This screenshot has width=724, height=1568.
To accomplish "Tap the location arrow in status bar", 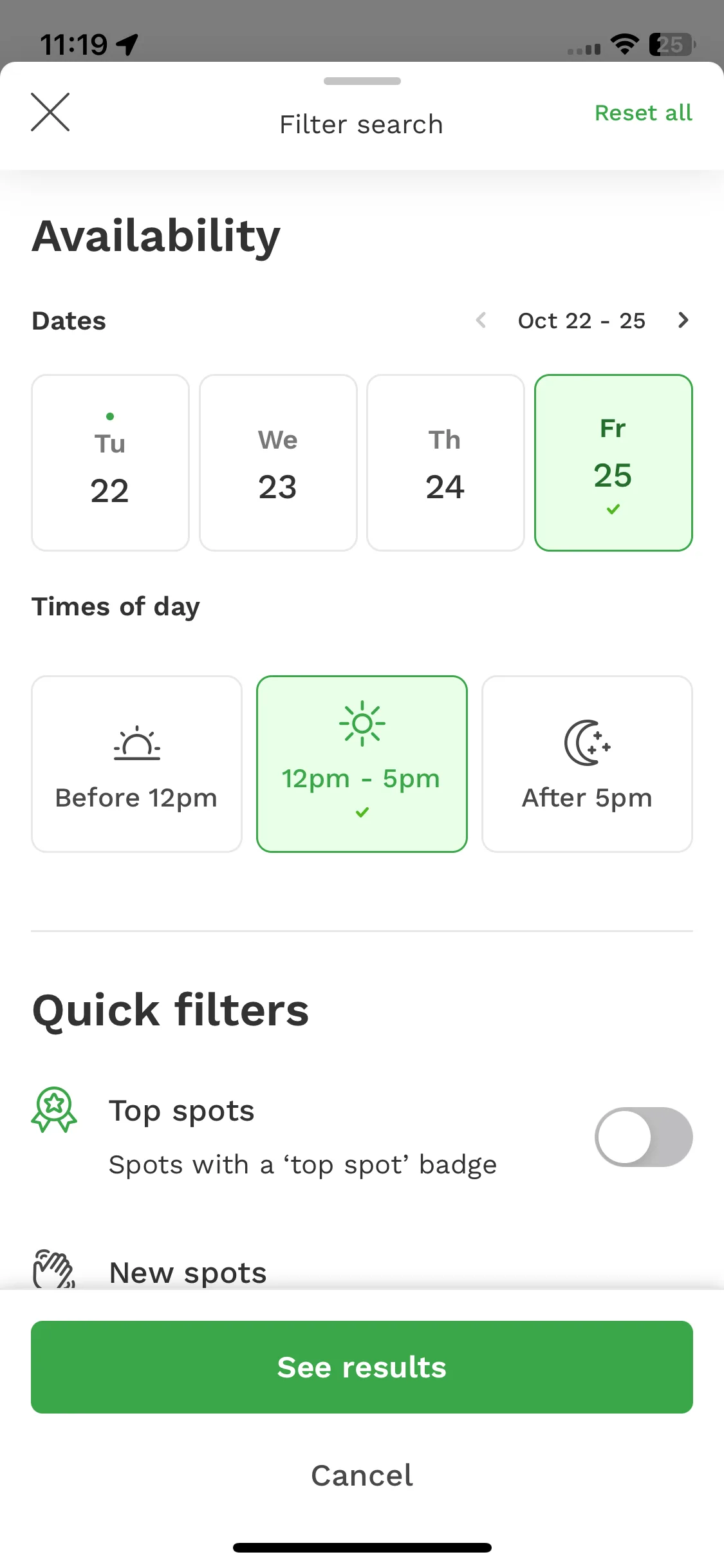I will click(127, 44).
